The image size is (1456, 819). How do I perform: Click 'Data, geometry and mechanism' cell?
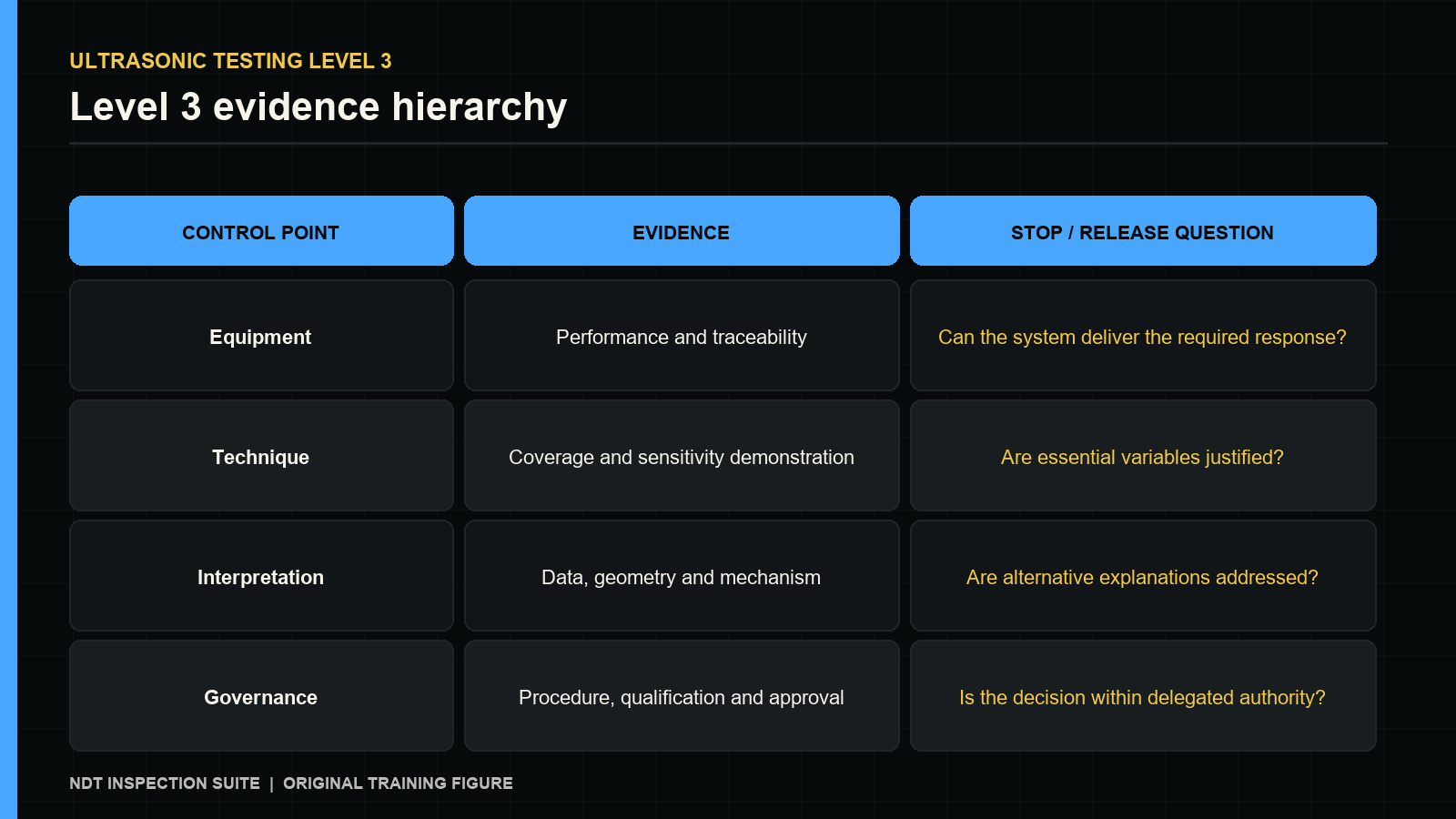pos(682,576)
